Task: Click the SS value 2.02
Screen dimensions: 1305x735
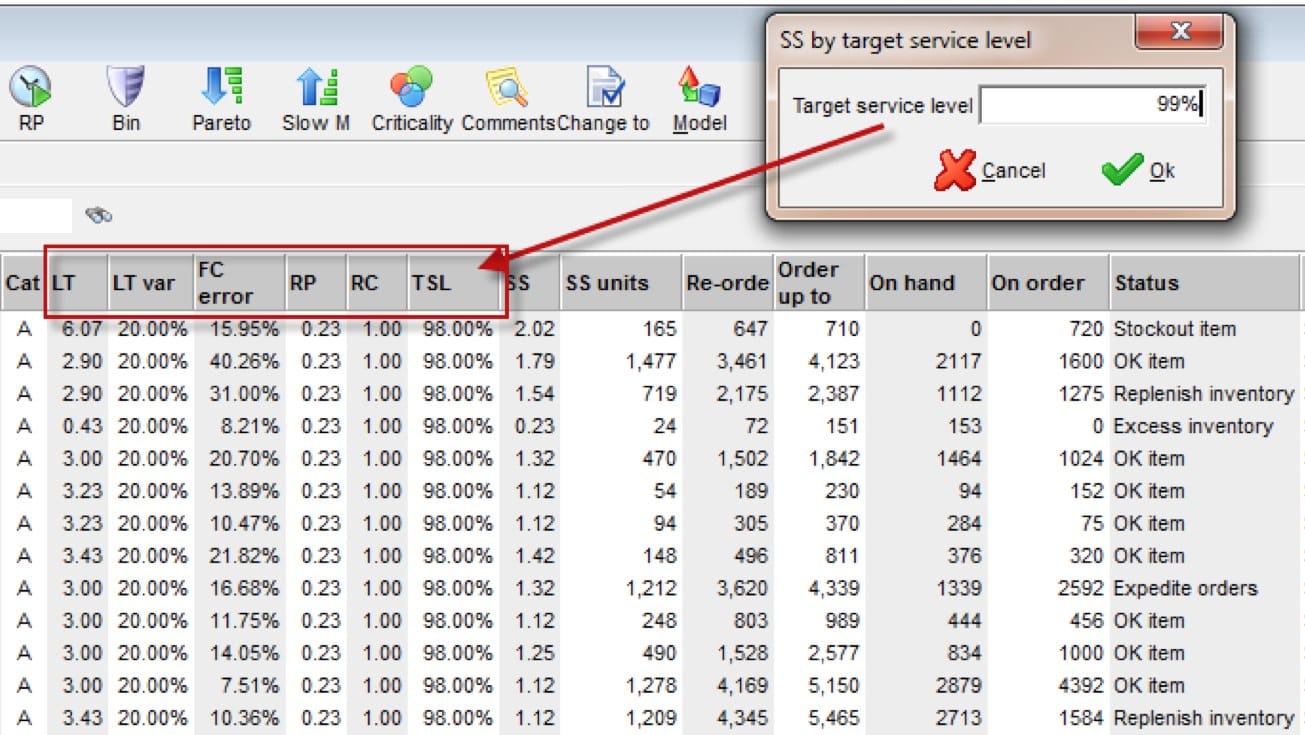Action: tap(534, 329)
